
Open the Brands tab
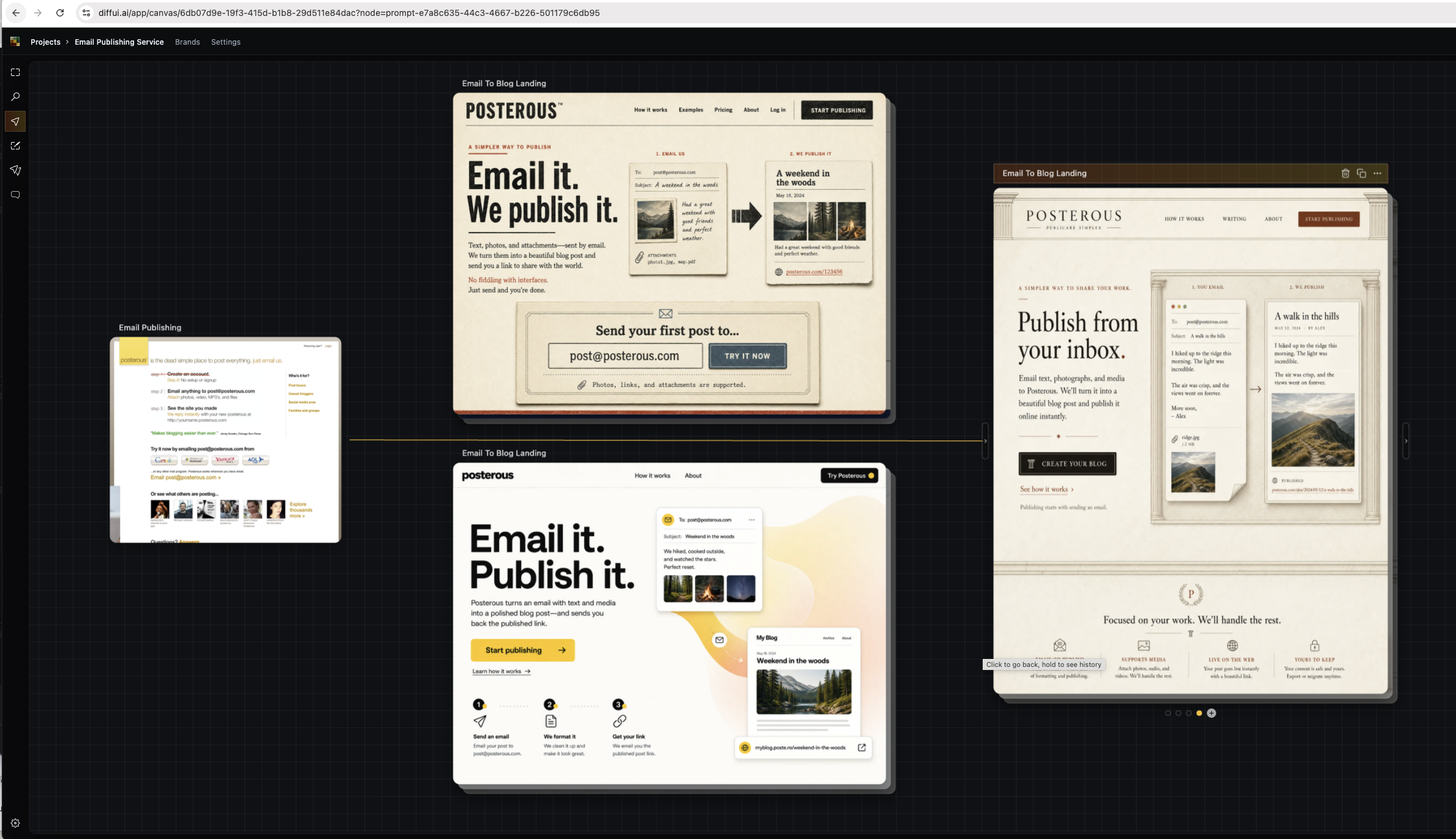pyautogui.click(x=187, y=42)
